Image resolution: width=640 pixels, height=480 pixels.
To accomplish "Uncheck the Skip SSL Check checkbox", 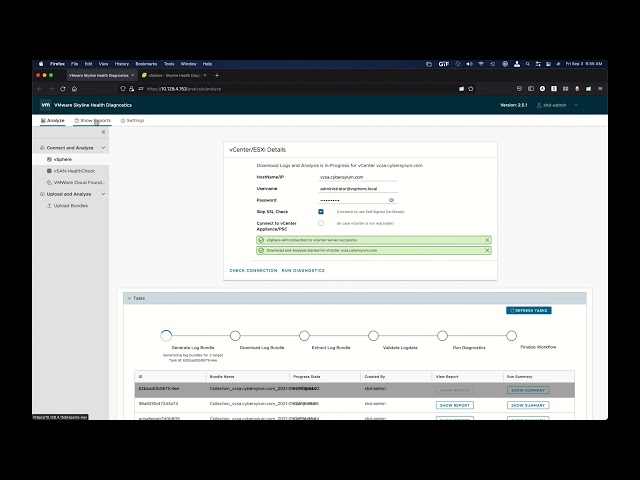I will (x=321, y=211).
